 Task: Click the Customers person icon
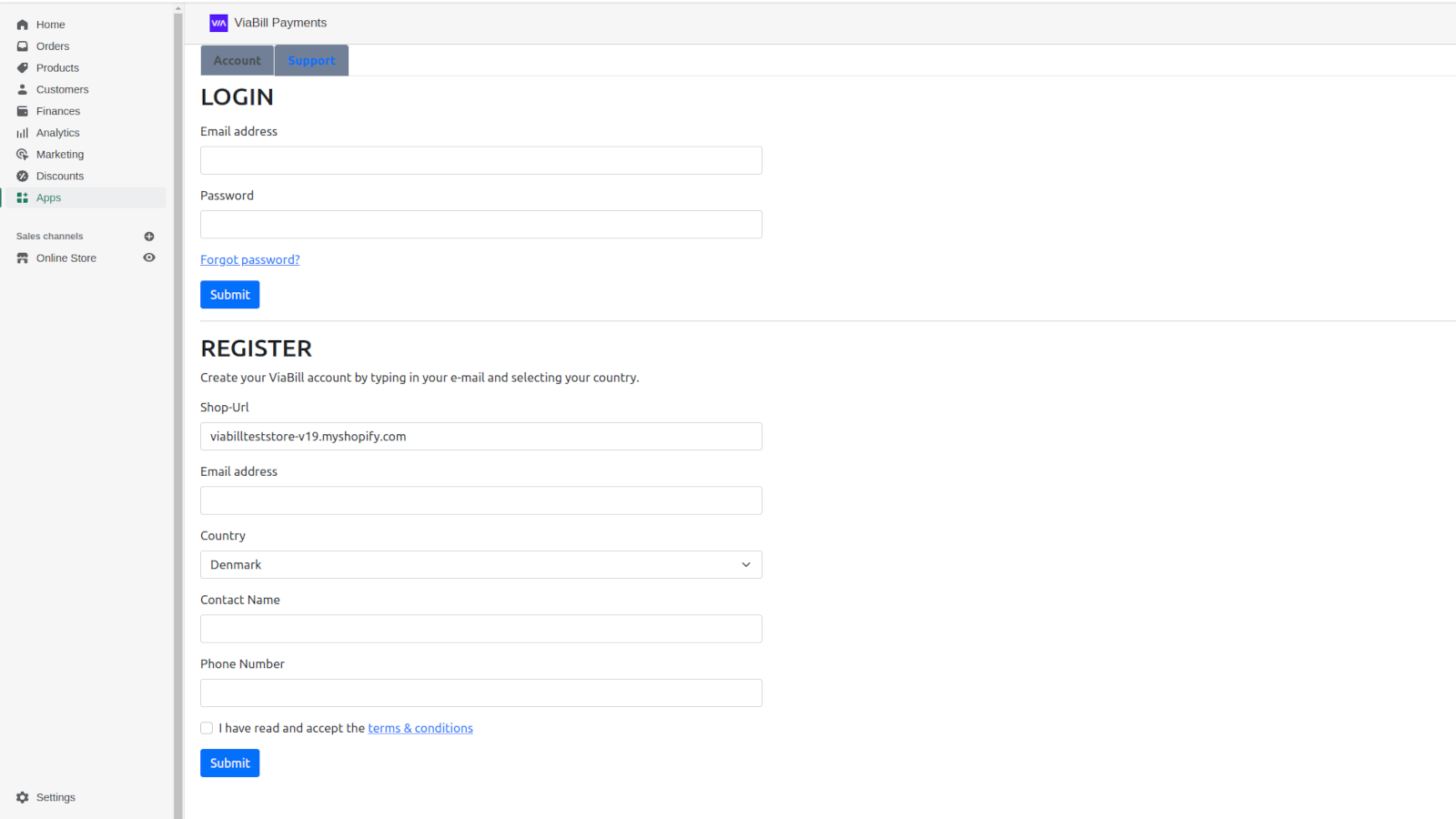tap(23, 89)
